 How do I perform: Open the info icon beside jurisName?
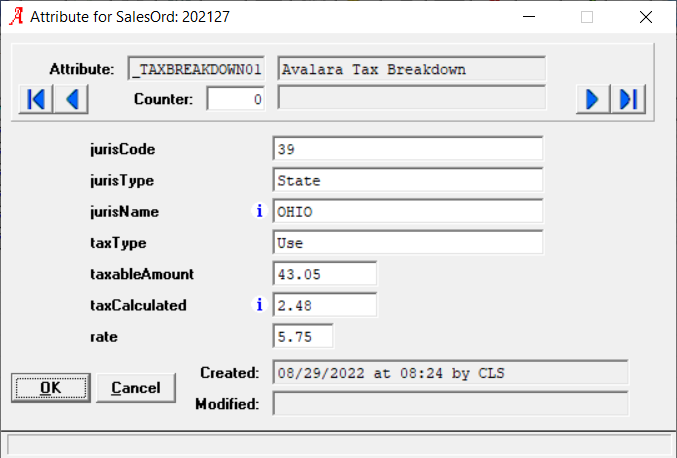tap(259, 211)
